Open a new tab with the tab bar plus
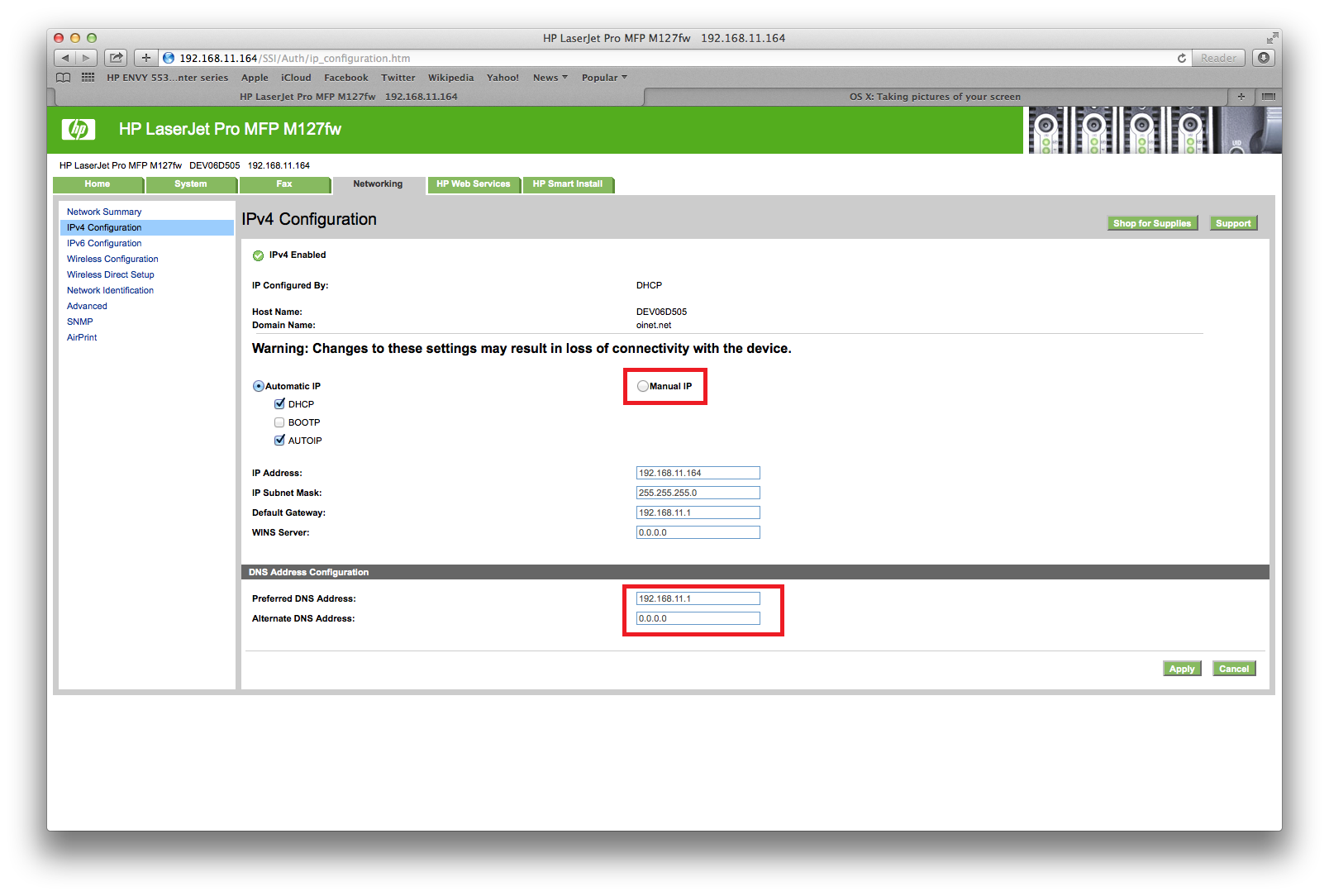 click(1241, 97)
